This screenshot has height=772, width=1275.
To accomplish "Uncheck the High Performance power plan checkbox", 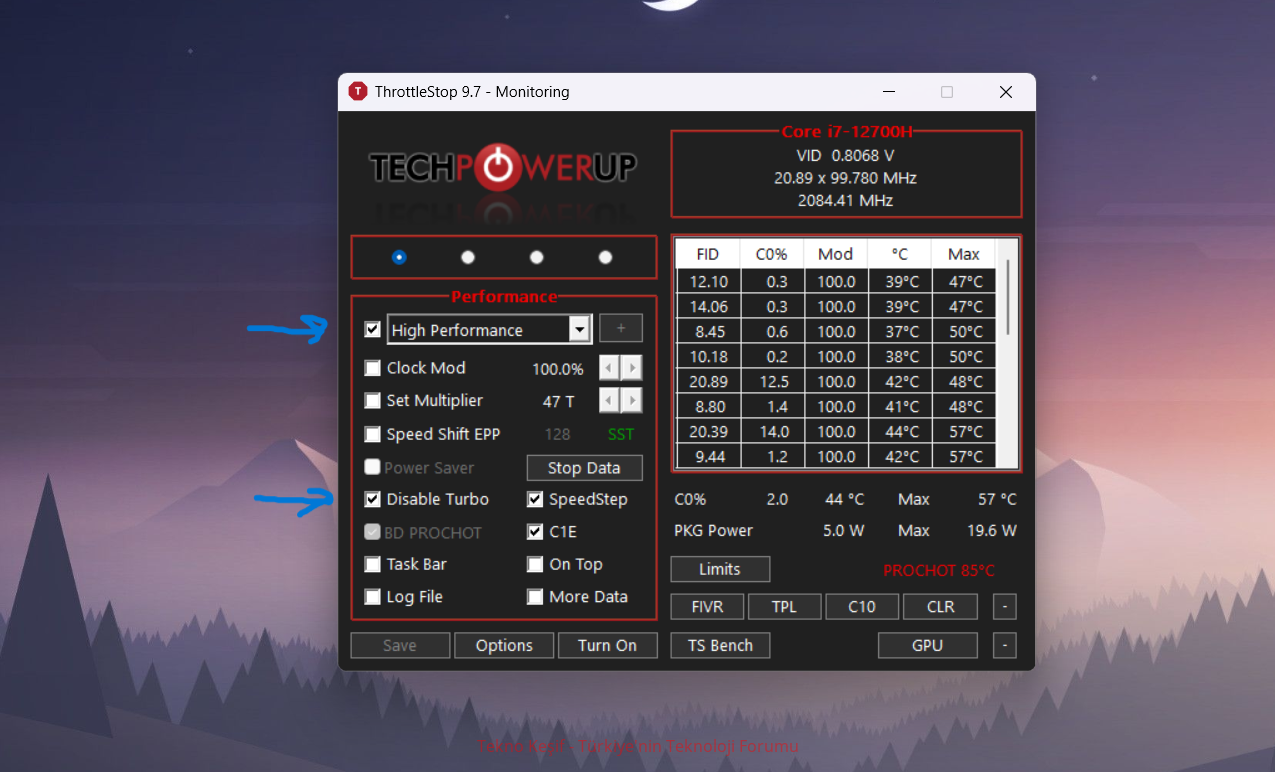I will [373, 329].
